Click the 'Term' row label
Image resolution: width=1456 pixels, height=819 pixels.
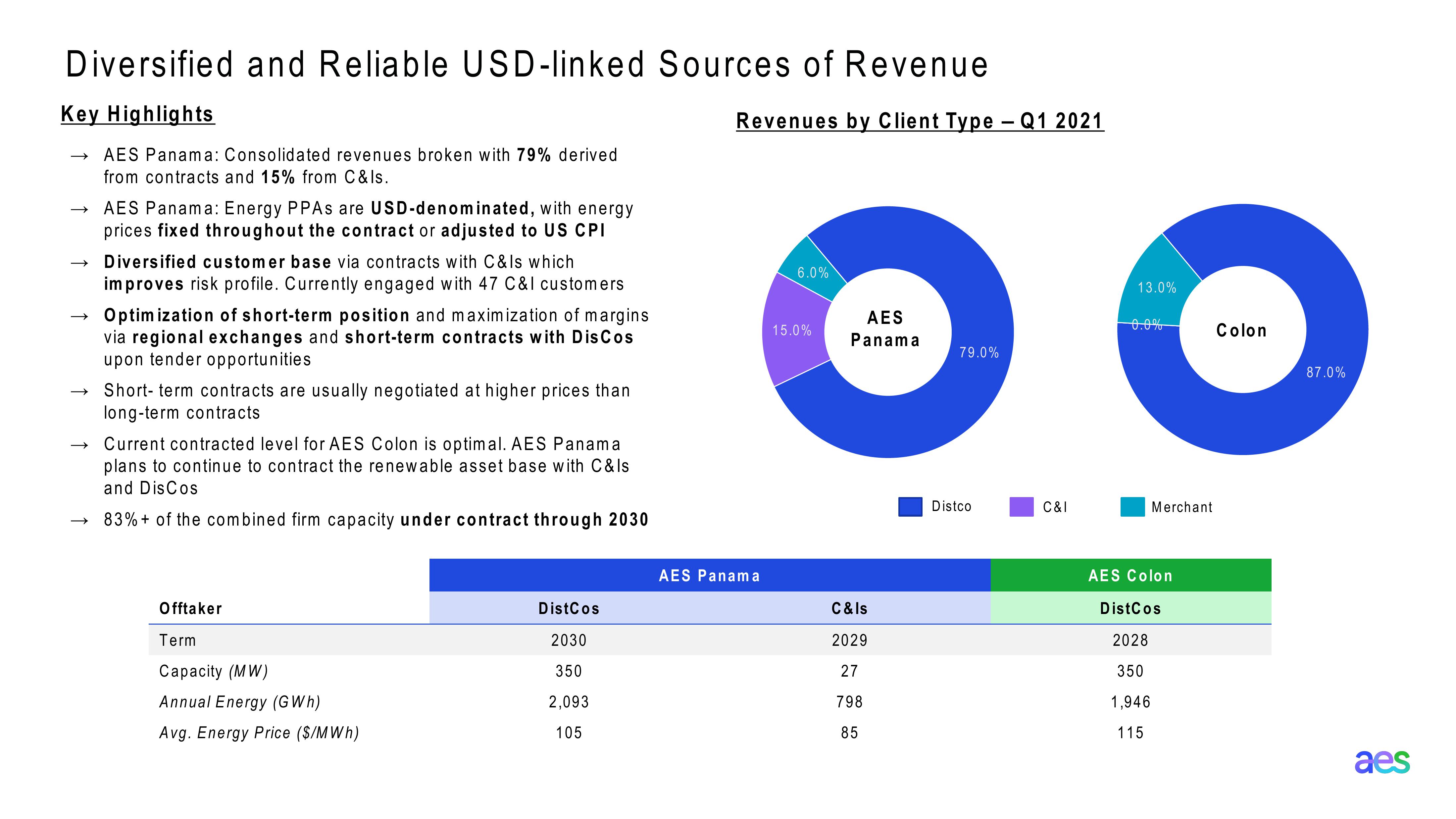click(x=177, y=640)
